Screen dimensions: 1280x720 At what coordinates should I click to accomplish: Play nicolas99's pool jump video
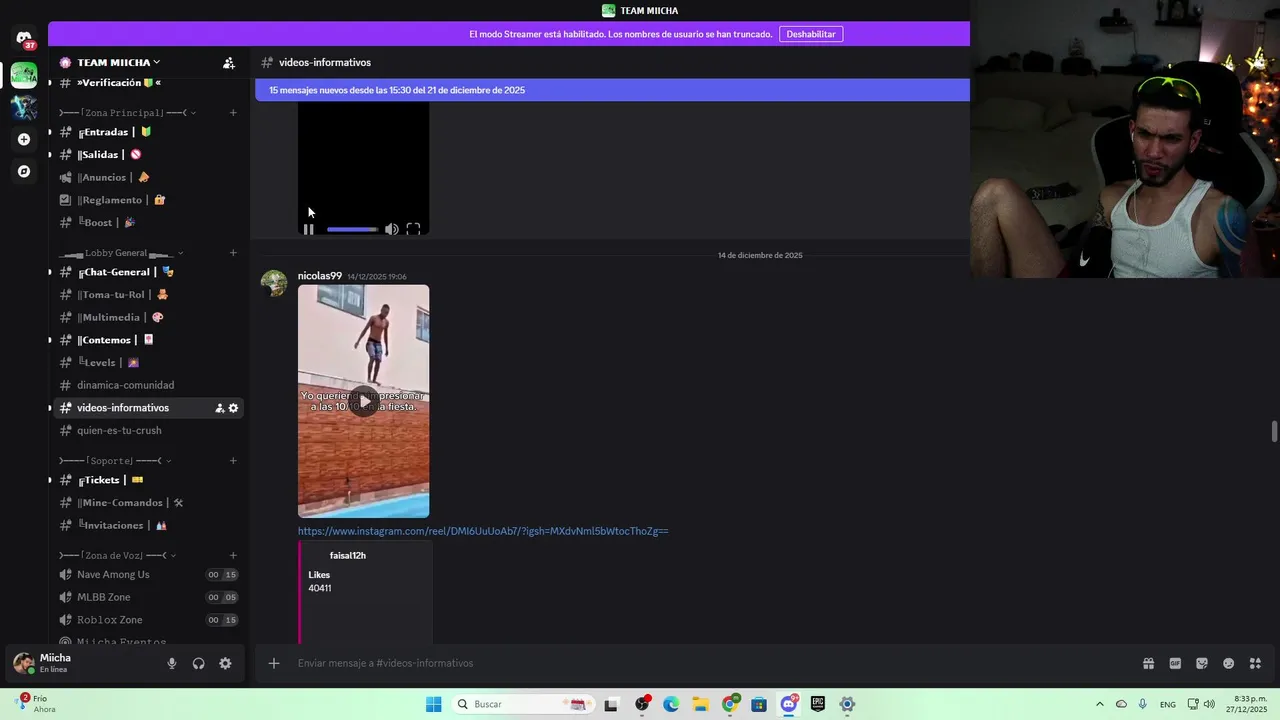[364, 401]
